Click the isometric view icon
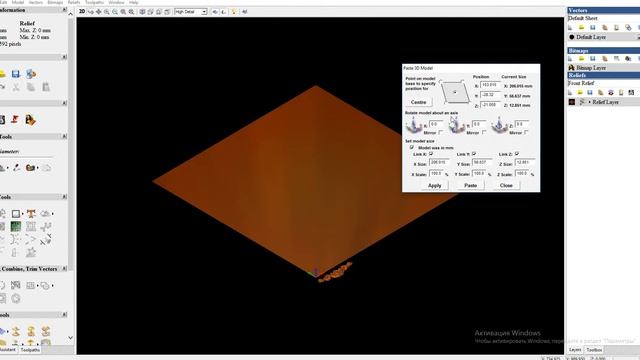The image size is (640, 360). (x=142, y=12)
